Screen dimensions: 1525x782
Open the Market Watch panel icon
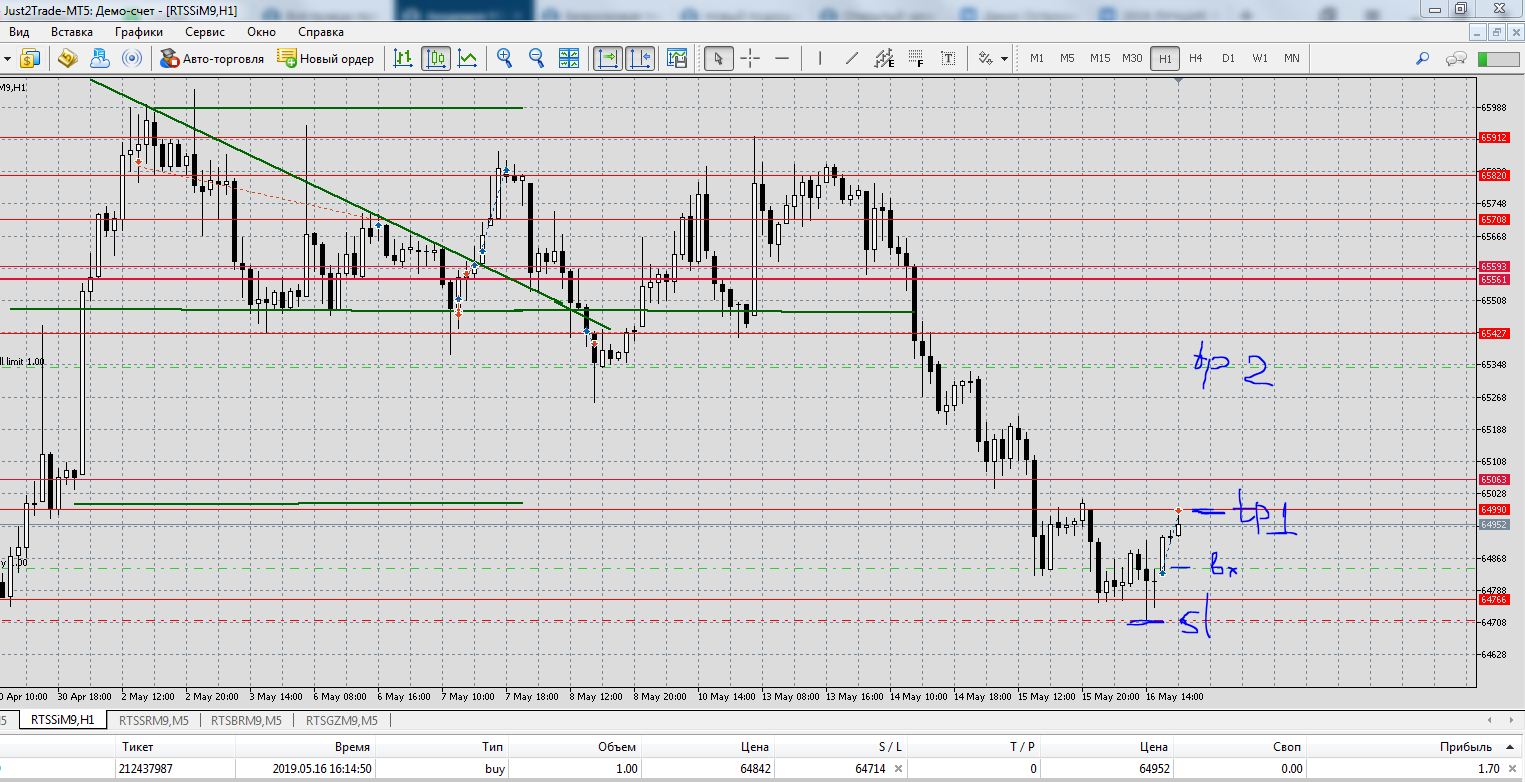[29, 58]
